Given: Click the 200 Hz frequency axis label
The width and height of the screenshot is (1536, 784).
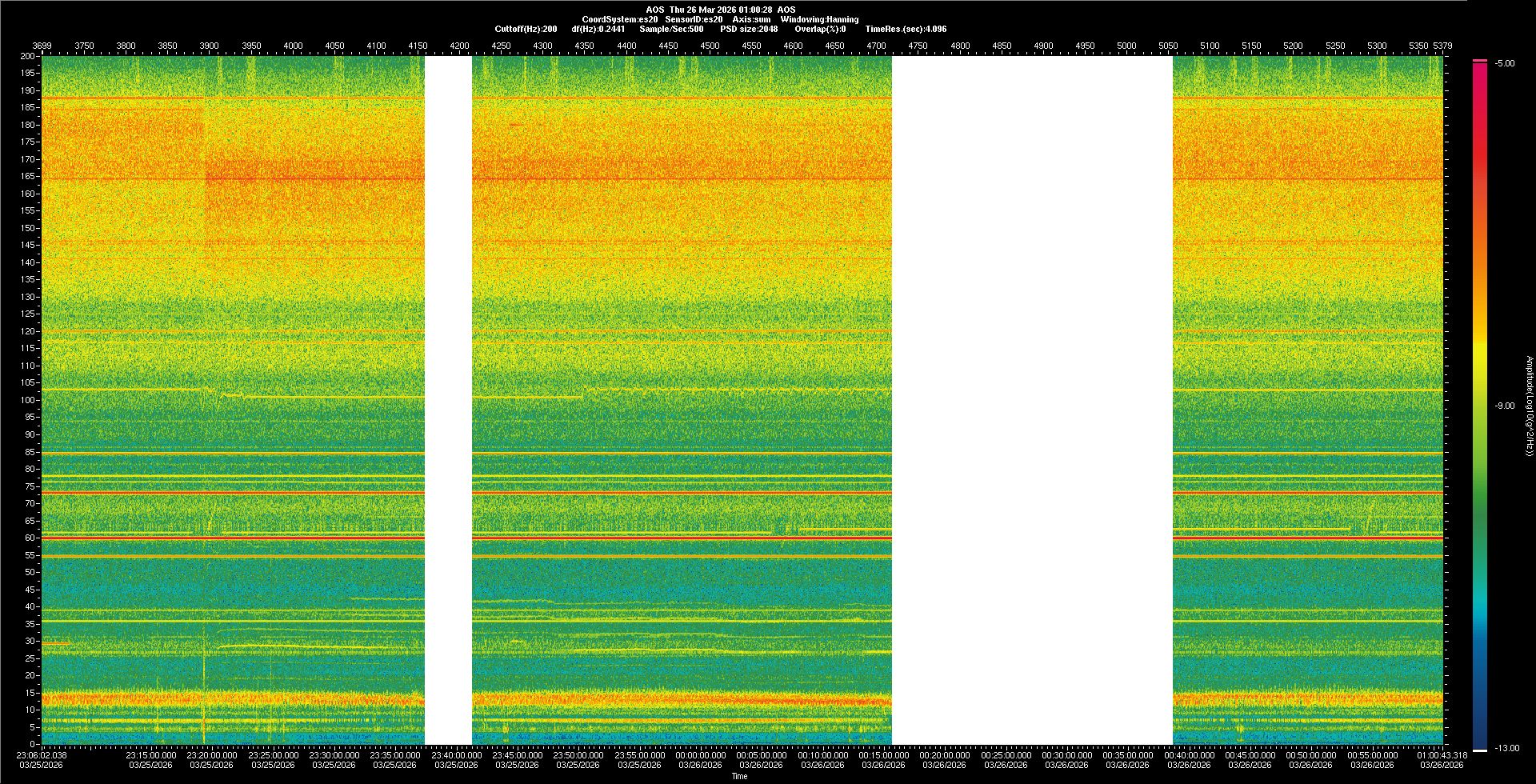Looking at the screenshot, I should coord(27,57).
